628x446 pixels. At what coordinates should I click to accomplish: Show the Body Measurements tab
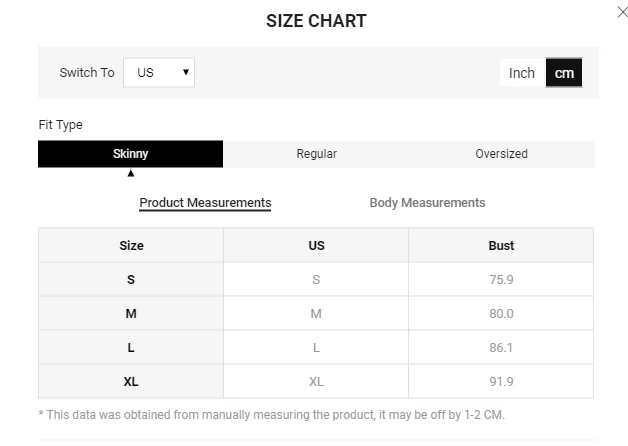pyautogui.click(x=427, y=203)
